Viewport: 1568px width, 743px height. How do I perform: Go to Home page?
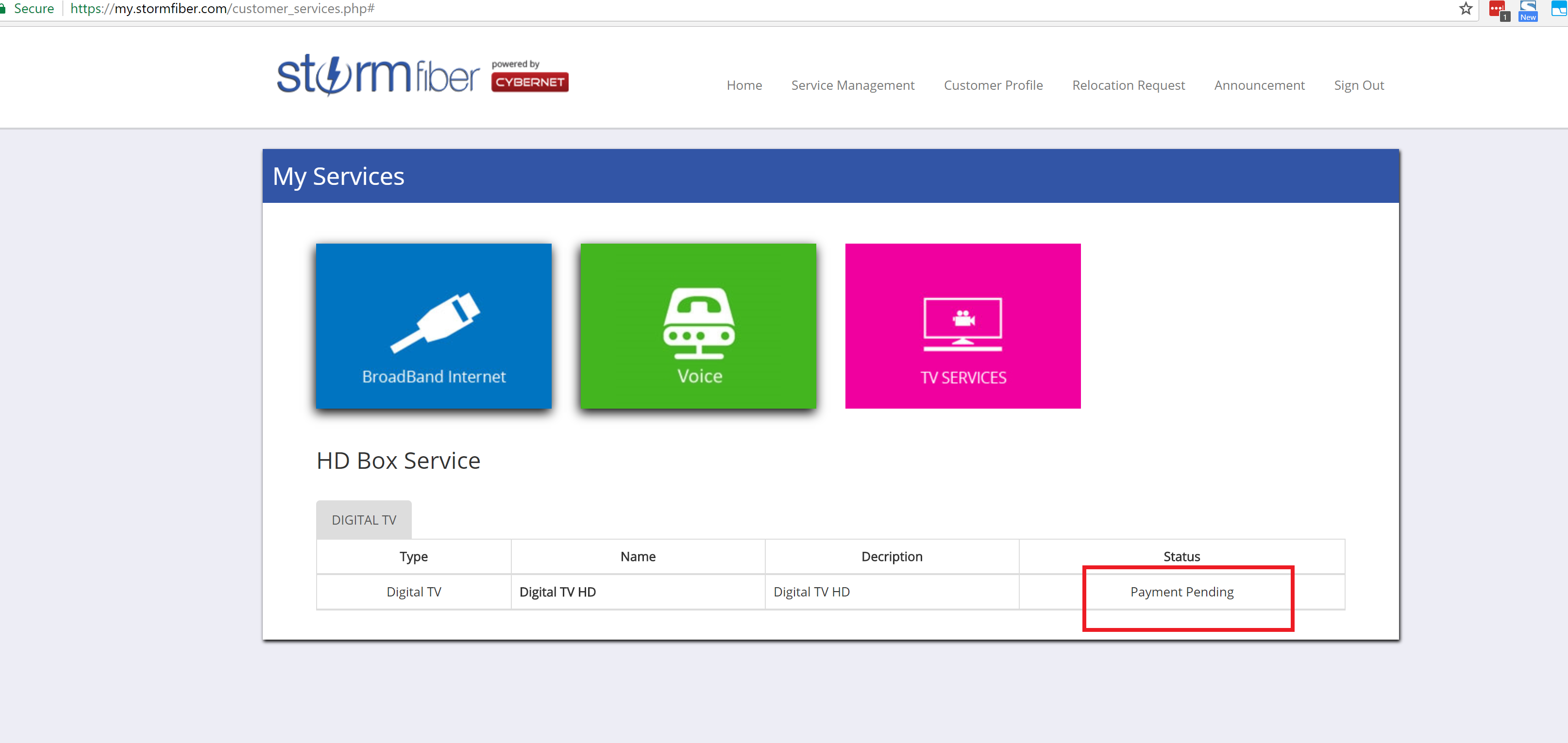click(744, 85)
